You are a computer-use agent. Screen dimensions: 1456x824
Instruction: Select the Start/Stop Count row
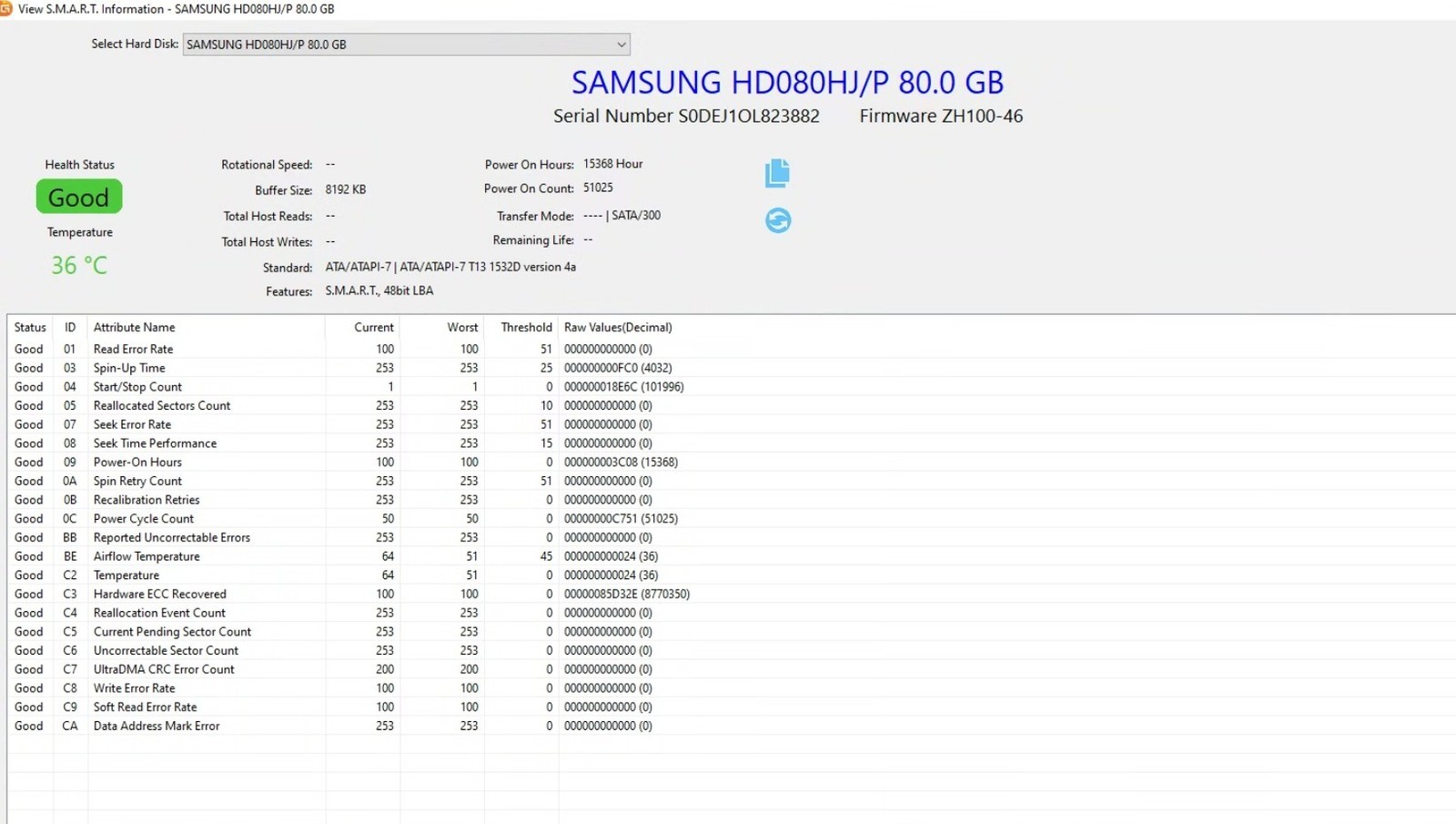pyautogui.click(x=732, y=387)
